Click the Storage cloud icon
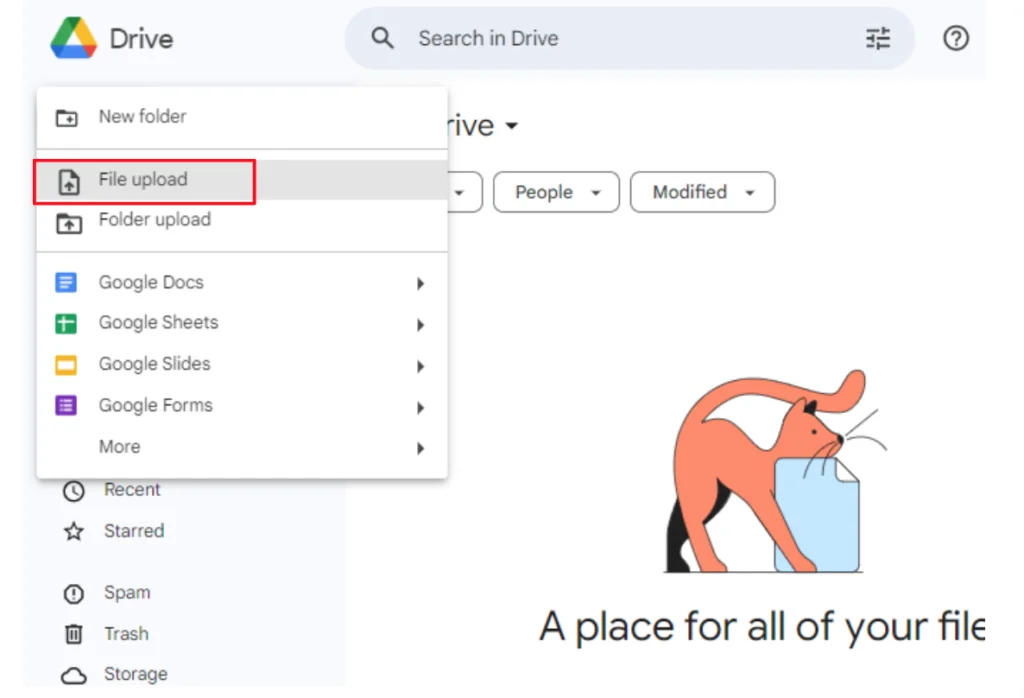Viewport: 1024px width, 698px height. pos(74,676)
